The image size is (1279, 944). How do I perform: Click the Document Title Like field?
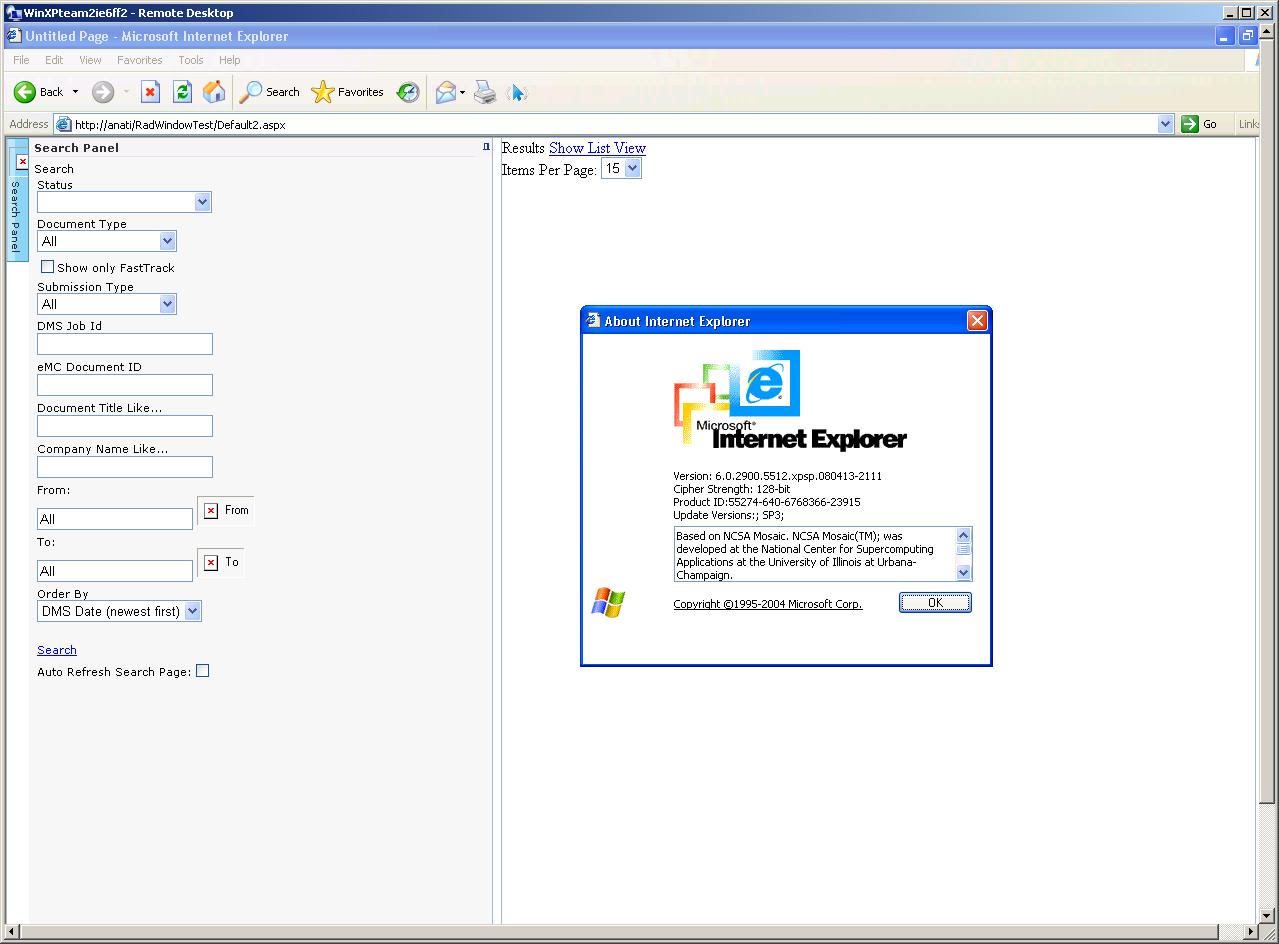(x=125, y=426)
